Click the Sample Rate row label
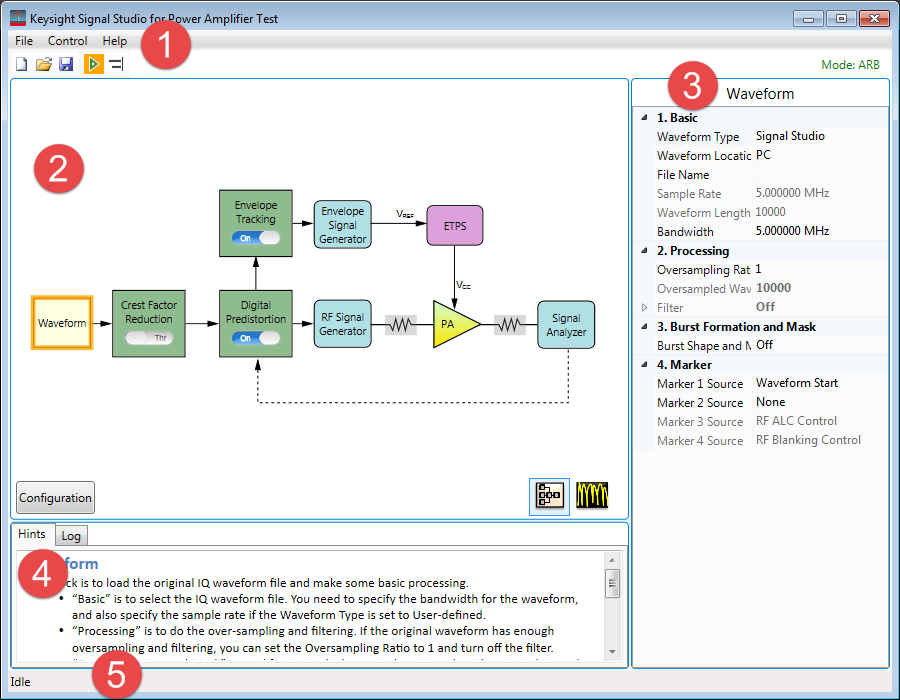 pos(689,194)
